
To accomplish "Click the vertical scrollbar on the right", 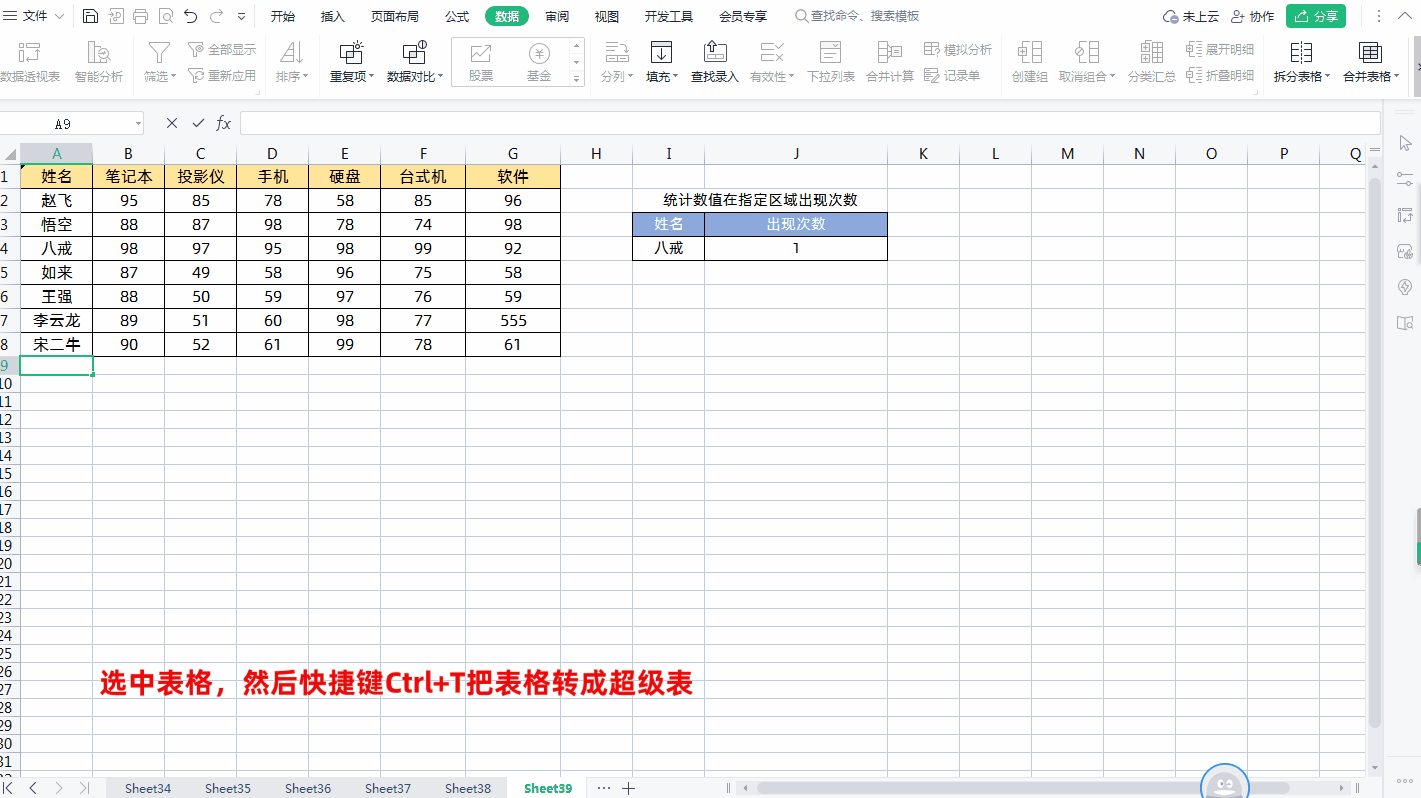I will pyautogui.click(x=1375, y=450).
